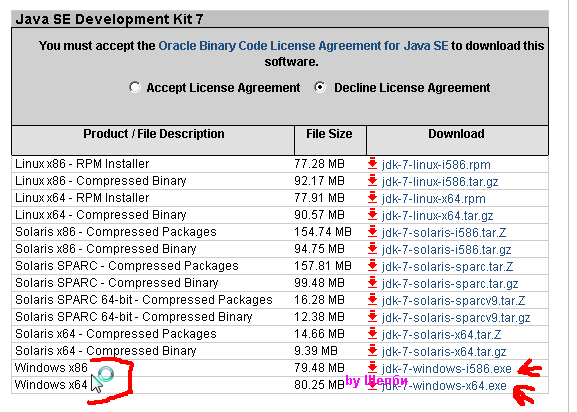Click download arrow icon for jdk-7-linux-i586.rpm
Screen dimensions: 577x412
click(x=372, y=164)
